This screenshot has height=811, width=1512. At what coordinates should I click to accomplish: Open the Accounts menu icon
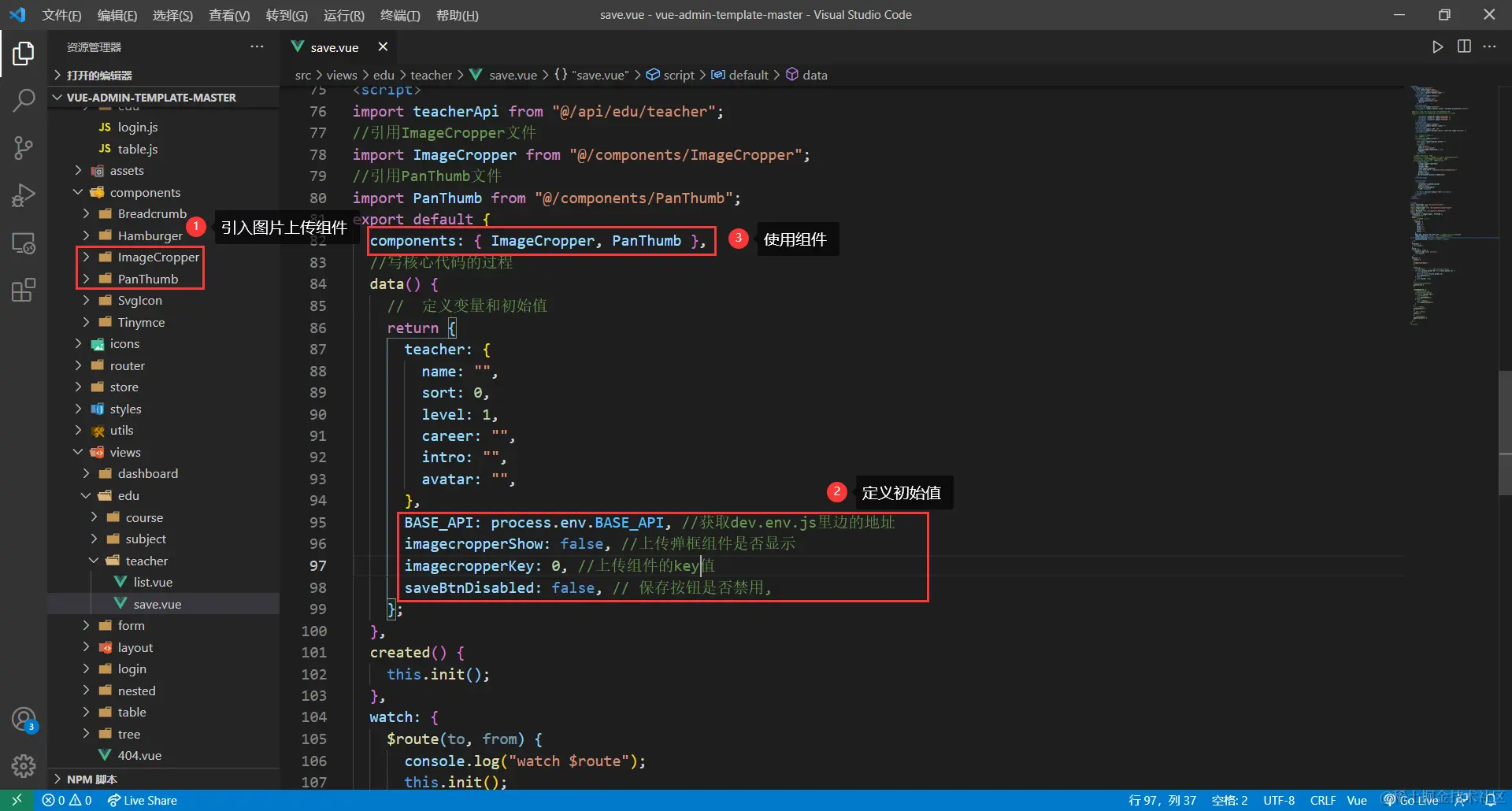coord(24,719)
